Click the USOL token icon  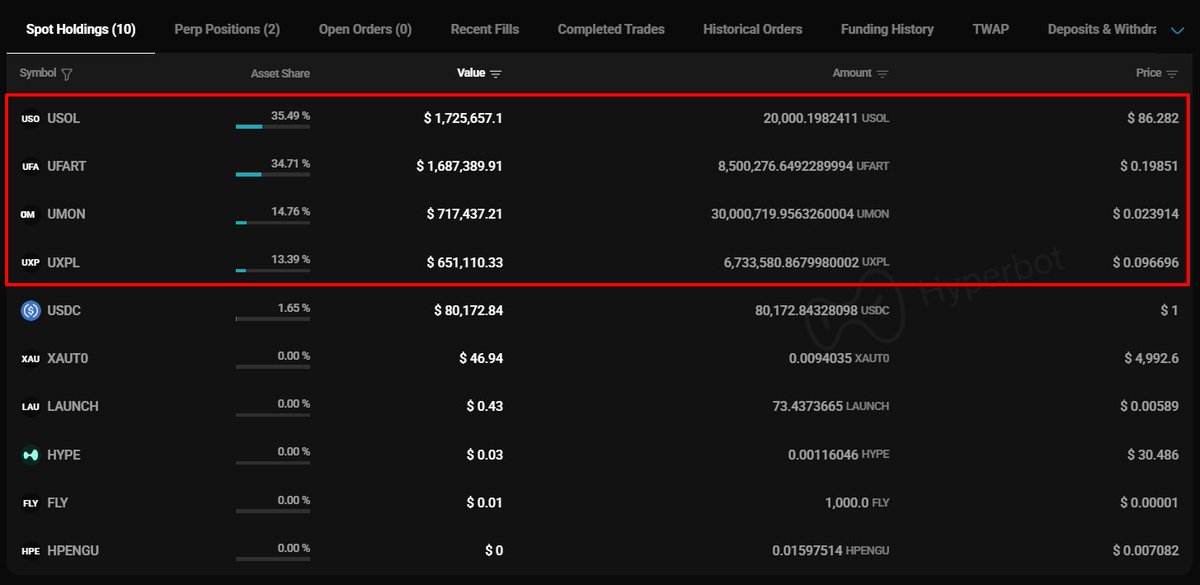30,119
